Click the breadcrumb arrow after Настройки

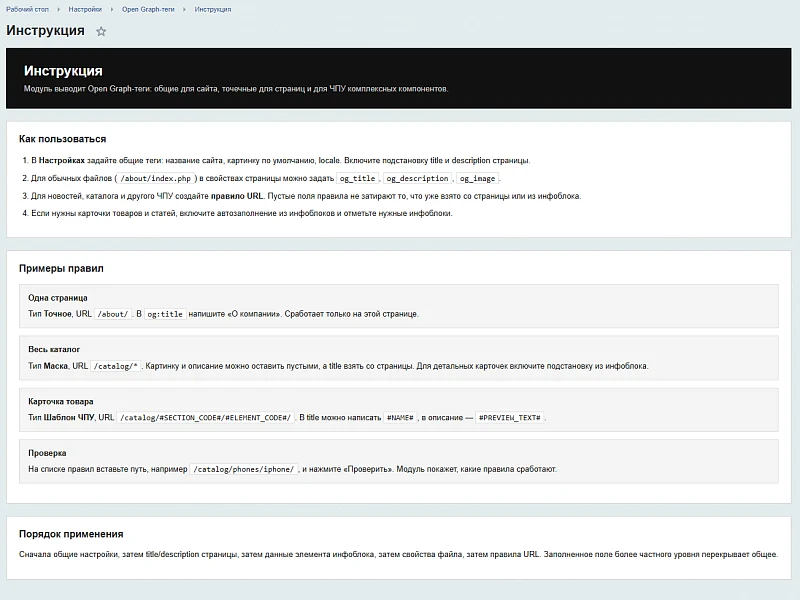(x=112, y=9)
